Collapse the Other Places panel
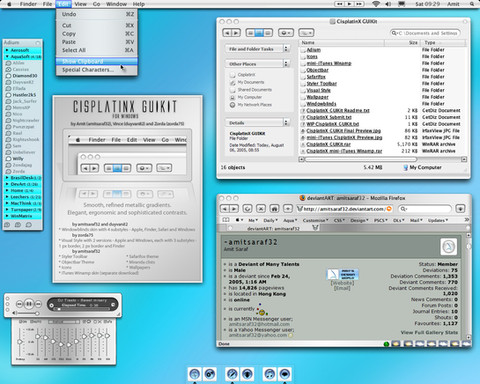Image resolution: width=480 pixels, height=384 pixels. click(x=286, y=63)
